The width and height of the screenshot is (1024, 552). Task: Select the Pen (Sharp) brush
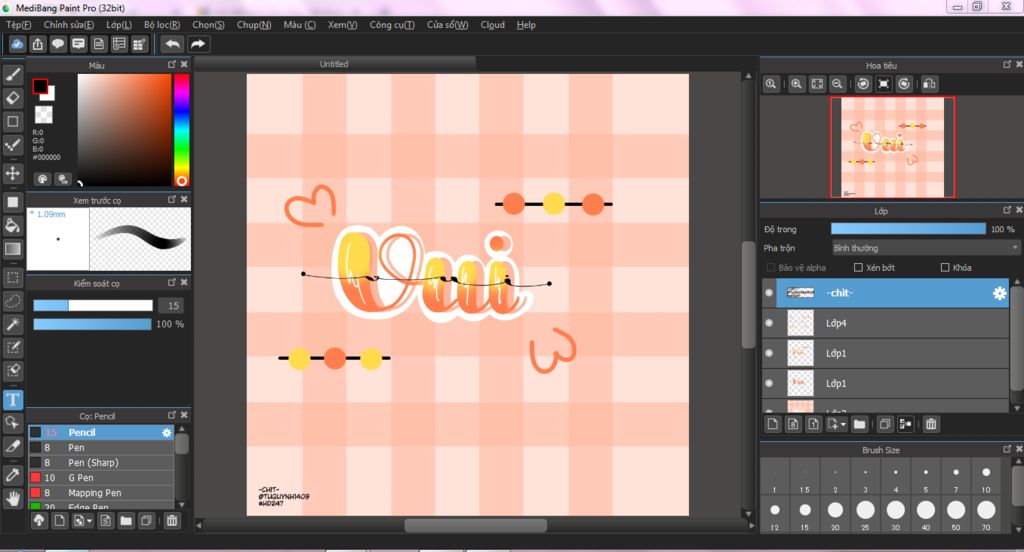point(101,463)
